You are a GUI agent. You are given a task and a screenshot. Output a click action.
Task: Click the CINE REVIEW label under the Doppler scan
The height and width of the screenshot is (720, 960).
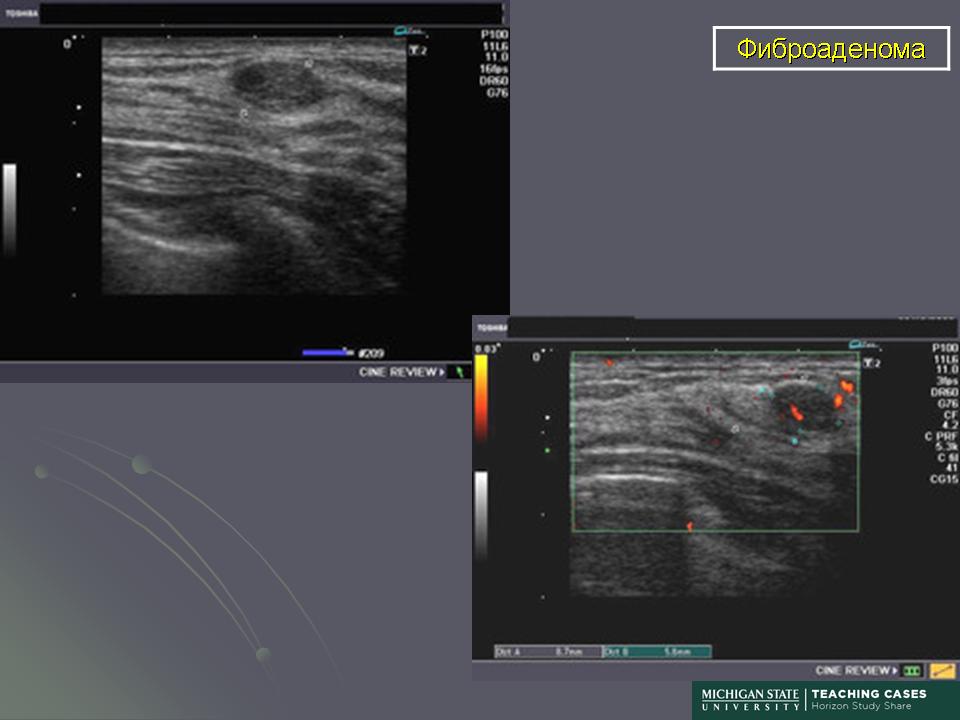(856, 671)
